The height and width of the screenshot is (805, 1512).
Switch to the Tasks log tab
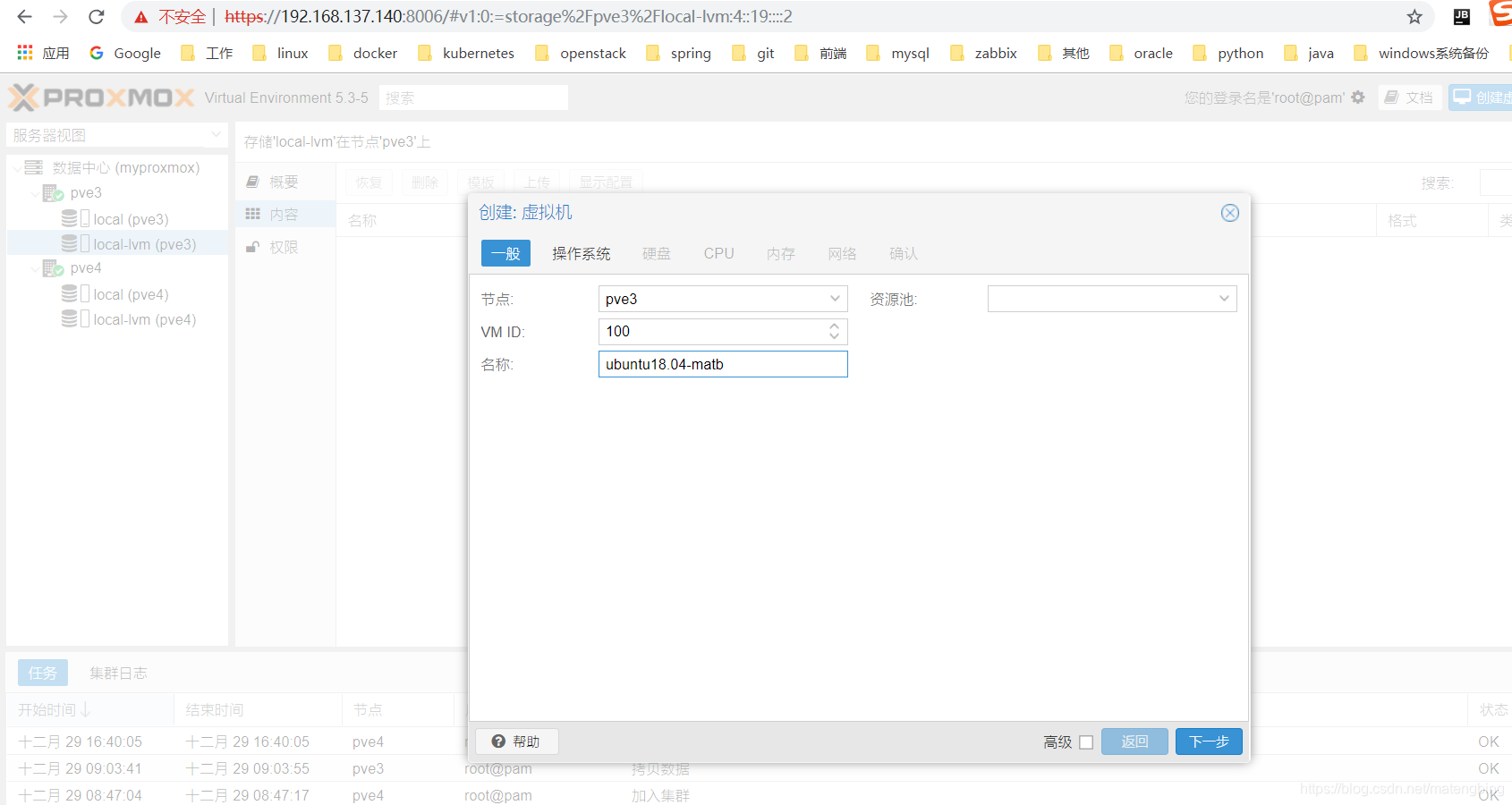click(42, 673)
